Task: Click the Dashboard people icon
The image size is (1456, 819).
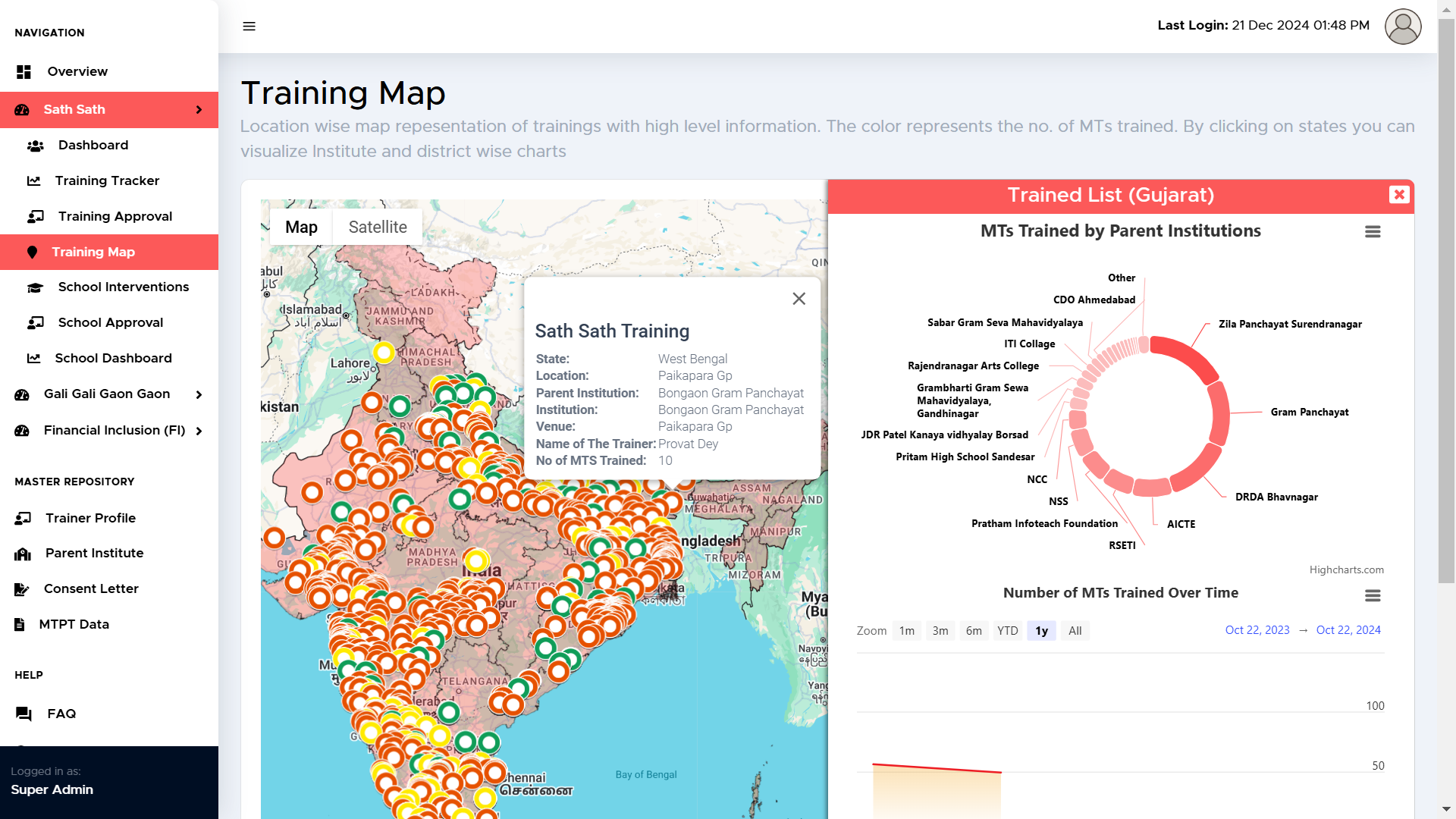Action: coord(35,146)
